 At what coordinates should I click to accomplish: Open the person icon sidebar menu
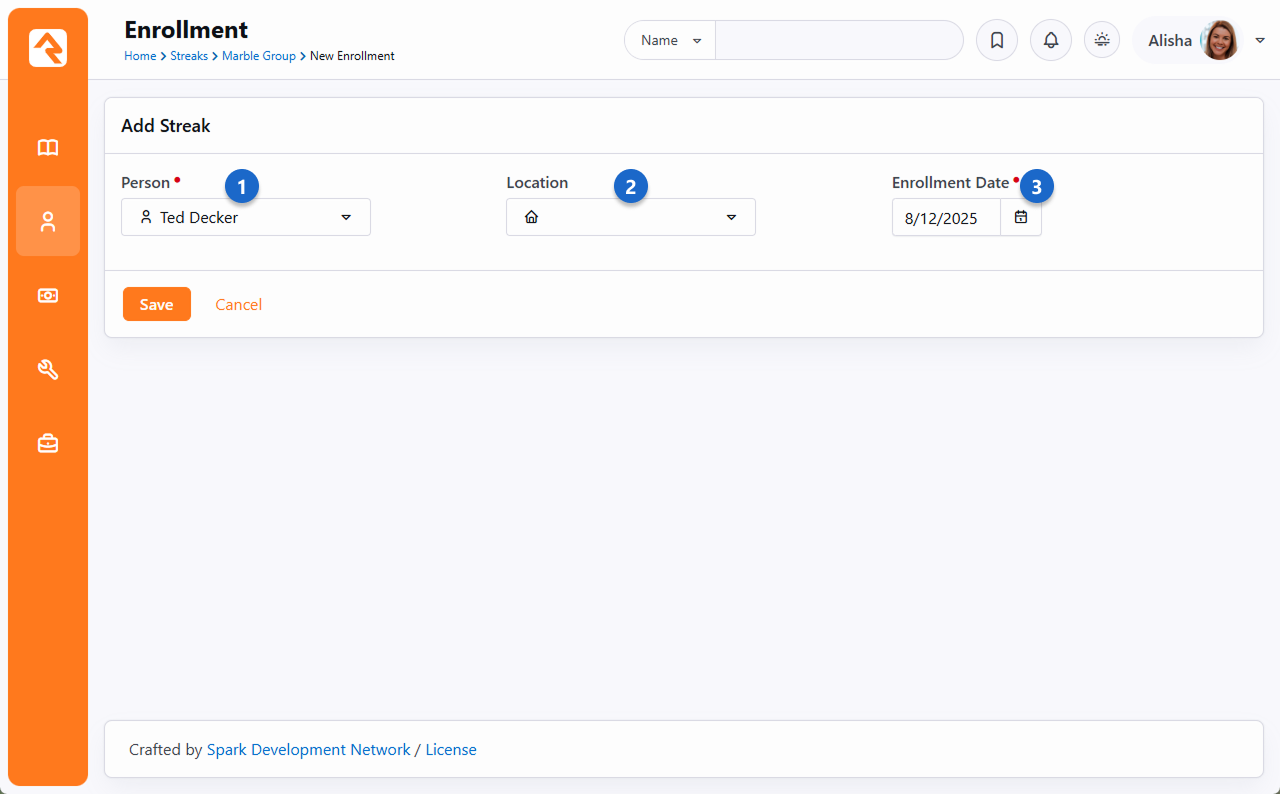tap(48, 221)
